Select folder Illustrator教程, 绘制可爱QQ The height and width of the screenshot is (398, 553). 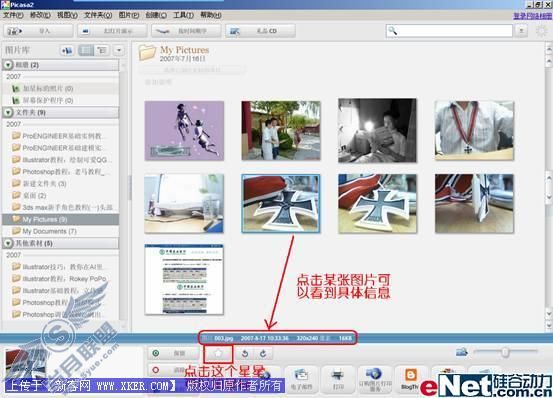pos(61,160)
